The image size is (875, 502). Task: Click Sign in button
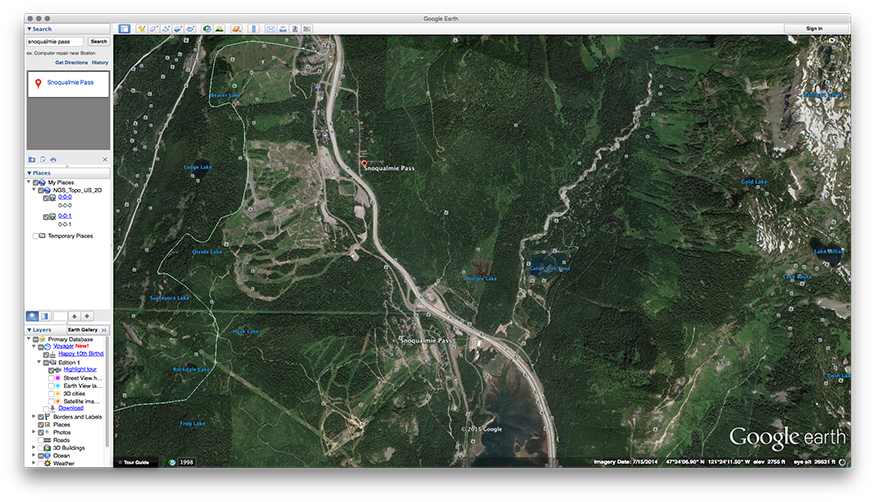[x=814, y=28]
